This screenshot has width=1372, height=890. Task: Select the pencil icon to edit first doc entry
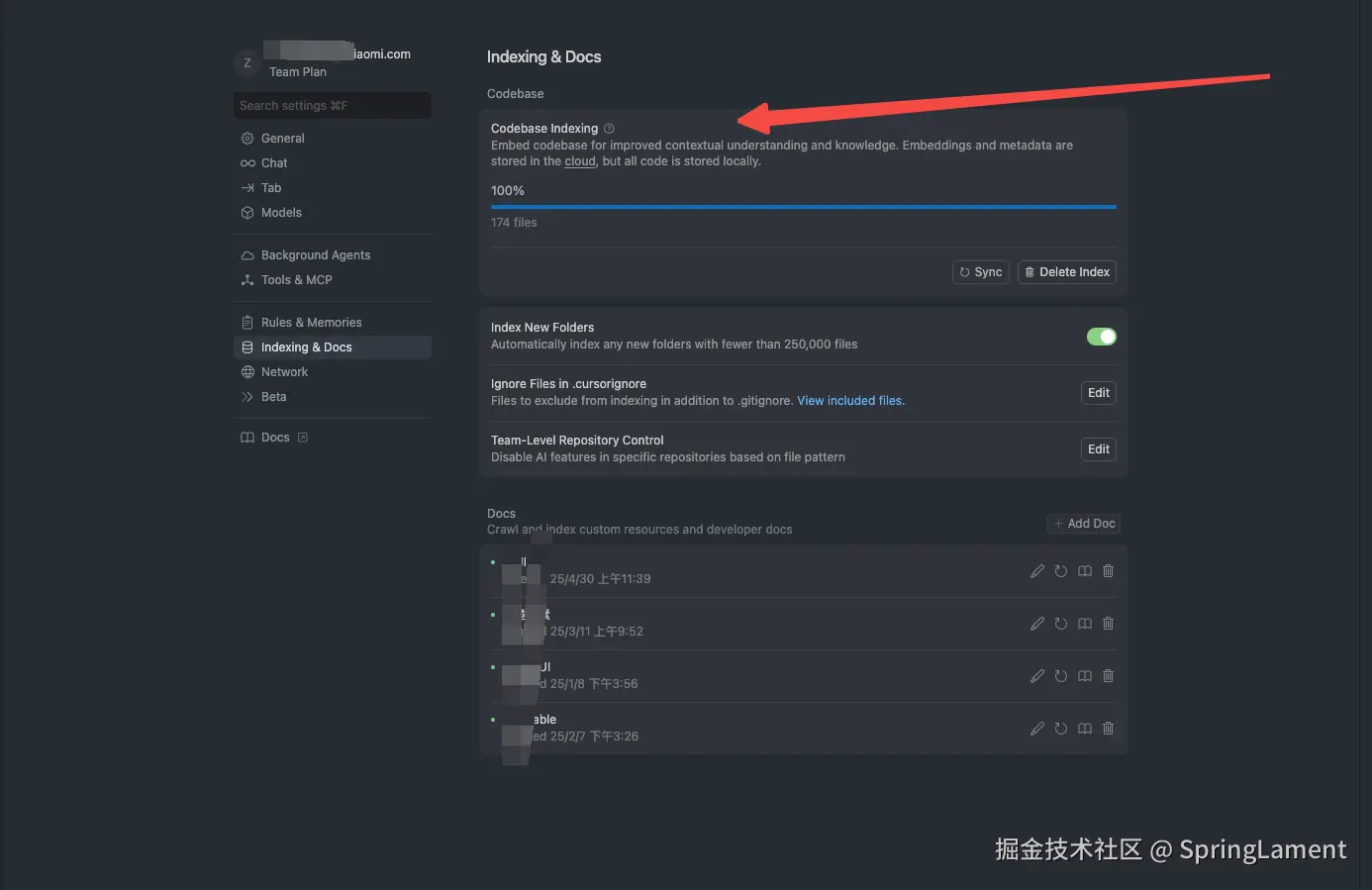click(x=1036, y=570)
